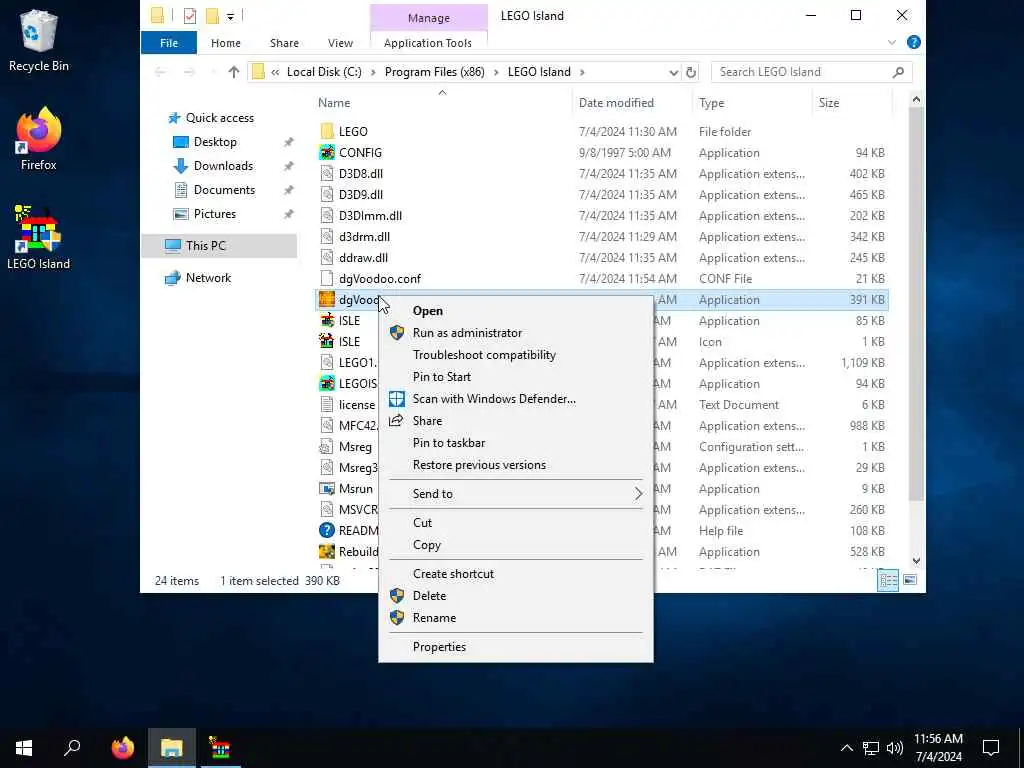
Task: Click the Properties quick access toolbar icon
Action: pos(189,16)
